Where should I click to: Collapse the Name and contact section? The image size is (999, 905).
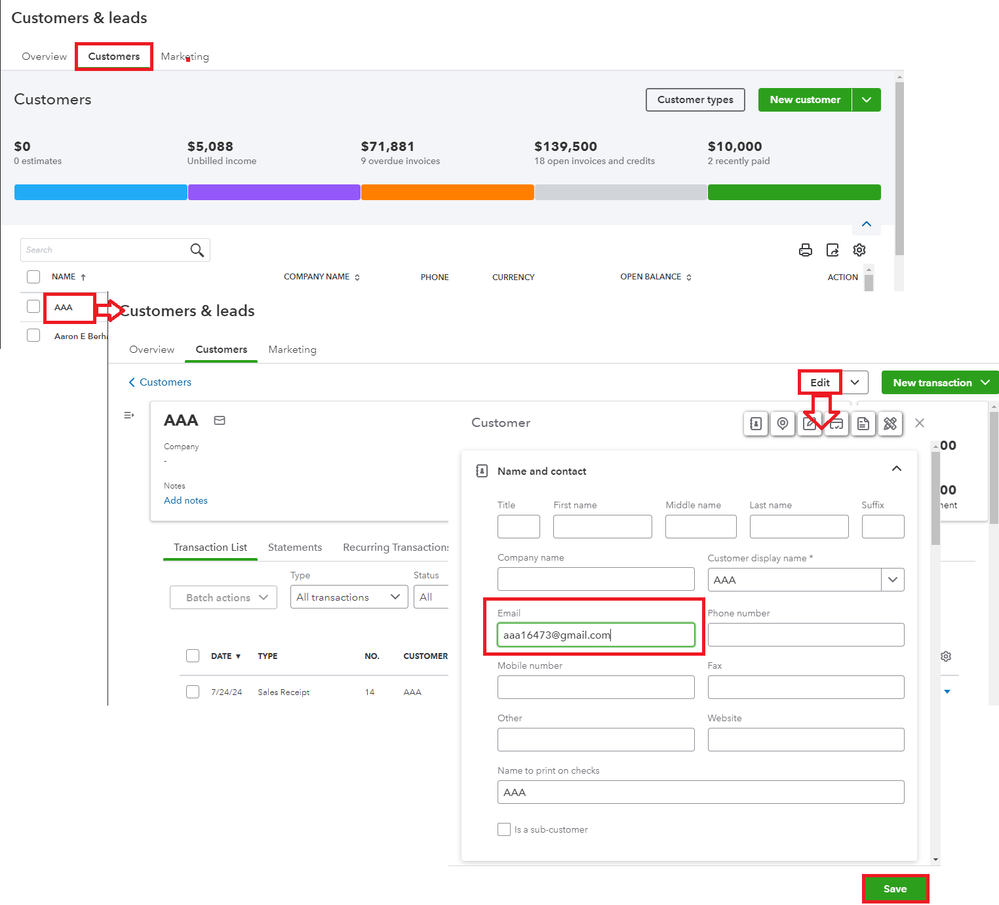tap(896, 469)
